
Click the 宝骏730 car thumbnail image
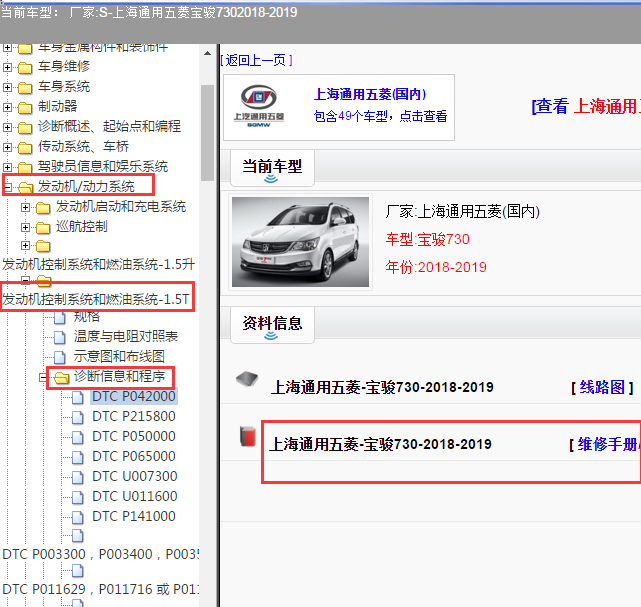[300, 242]
